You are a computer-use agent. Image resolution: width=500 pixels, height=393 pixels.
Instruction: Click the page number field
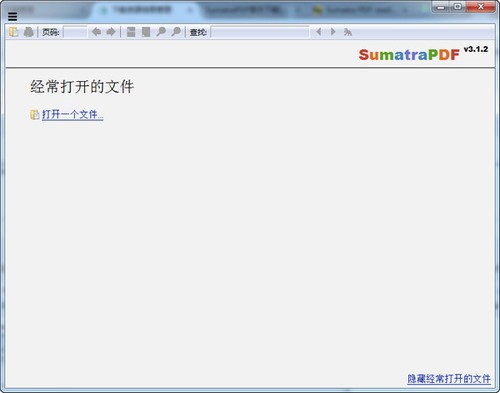[75, 32]
